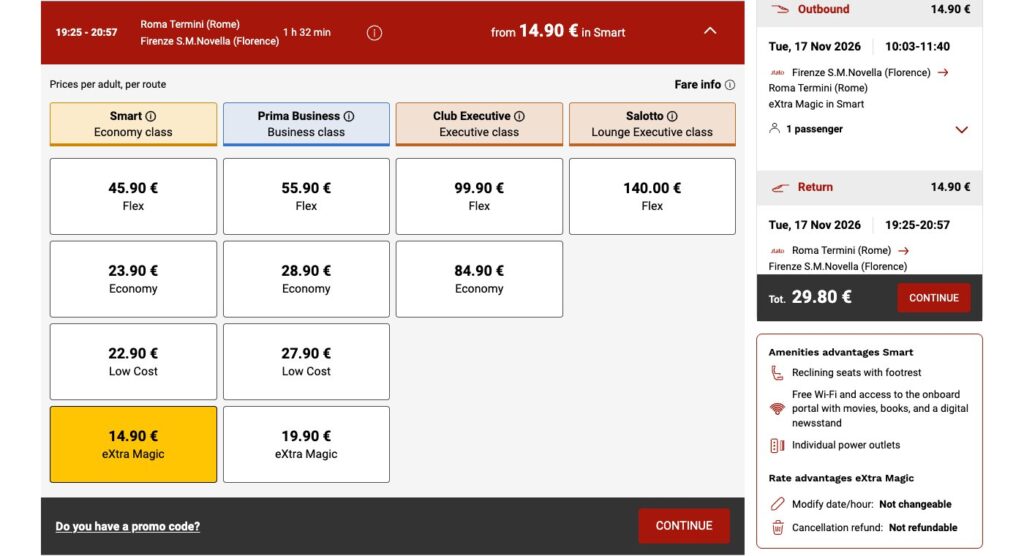Click the Outbound section header
The height and width of the screenshot is (556, 1024).
tap(869, 11)
